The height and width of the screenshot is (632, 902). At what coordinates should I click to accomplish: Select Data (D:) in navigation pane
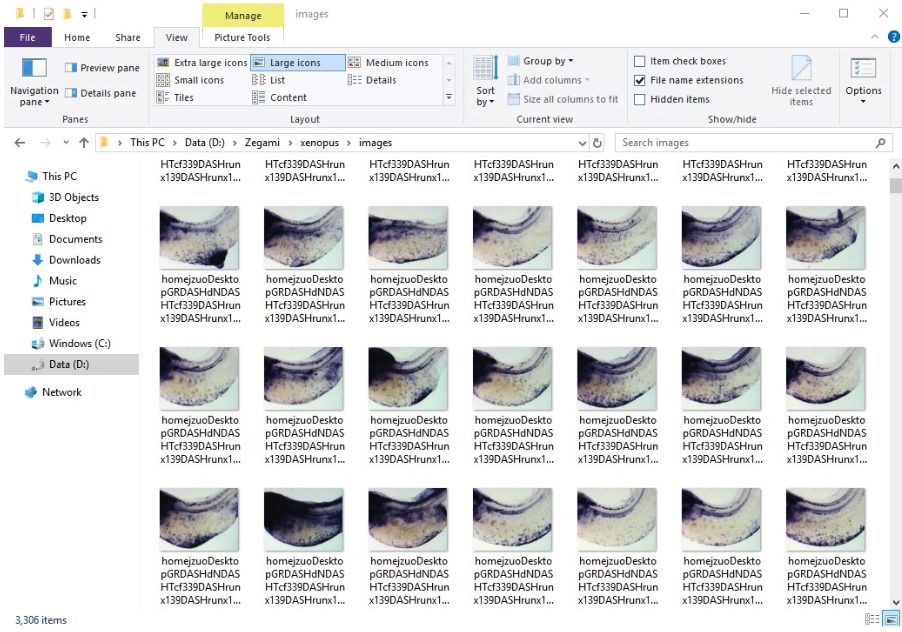coord(71,365)
